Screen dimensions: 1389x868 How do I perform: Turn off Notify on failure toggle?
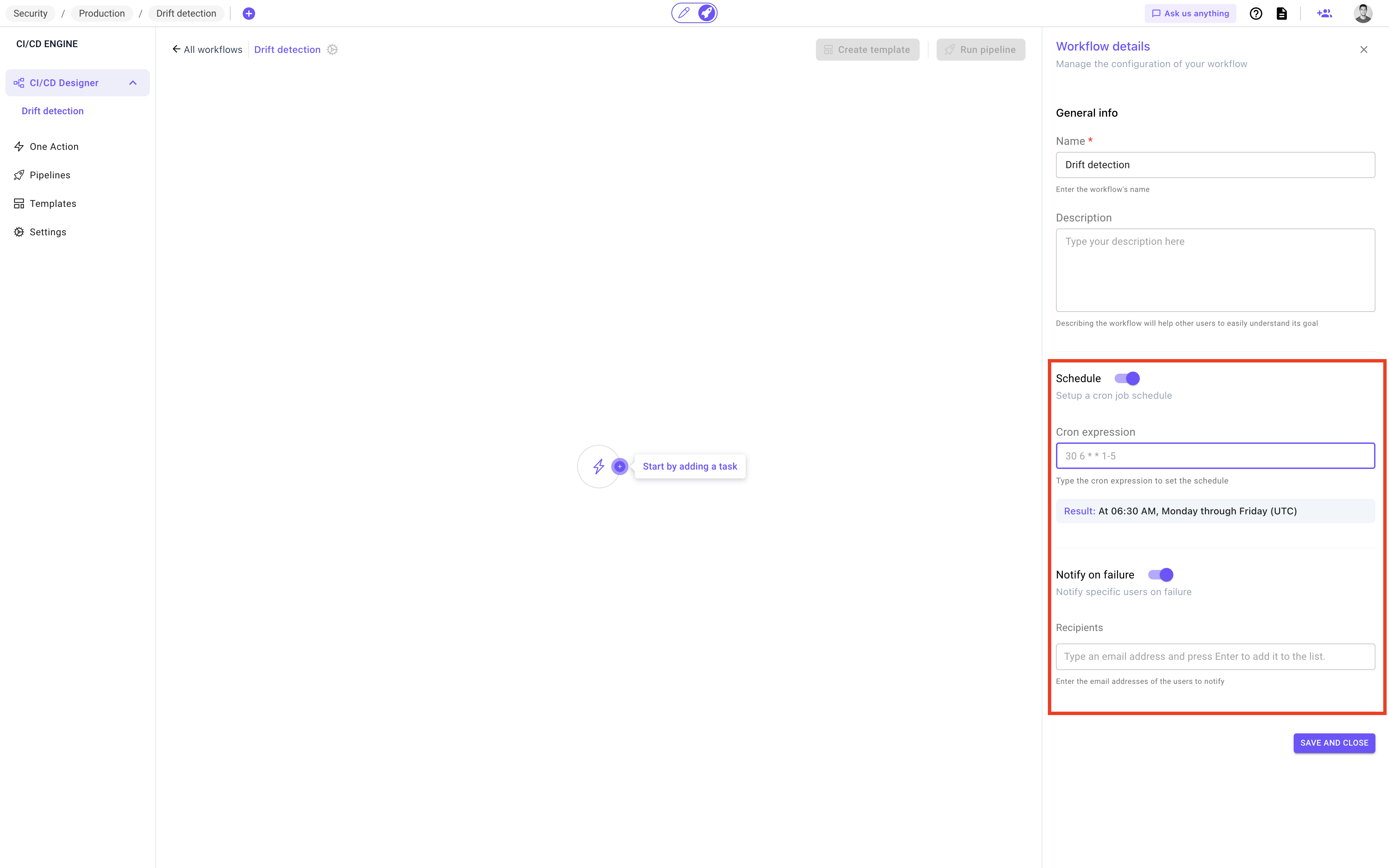point(1160,575)
